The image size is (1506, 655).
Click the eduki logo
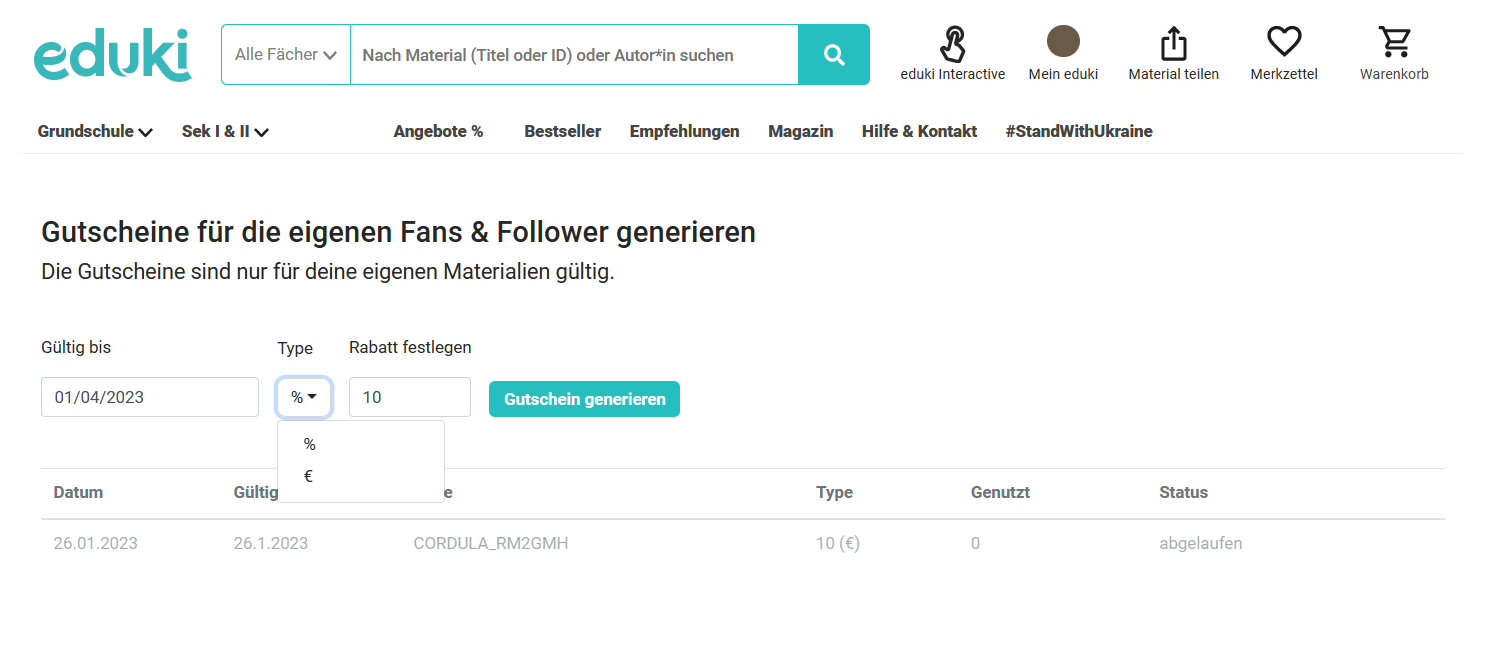112,55
